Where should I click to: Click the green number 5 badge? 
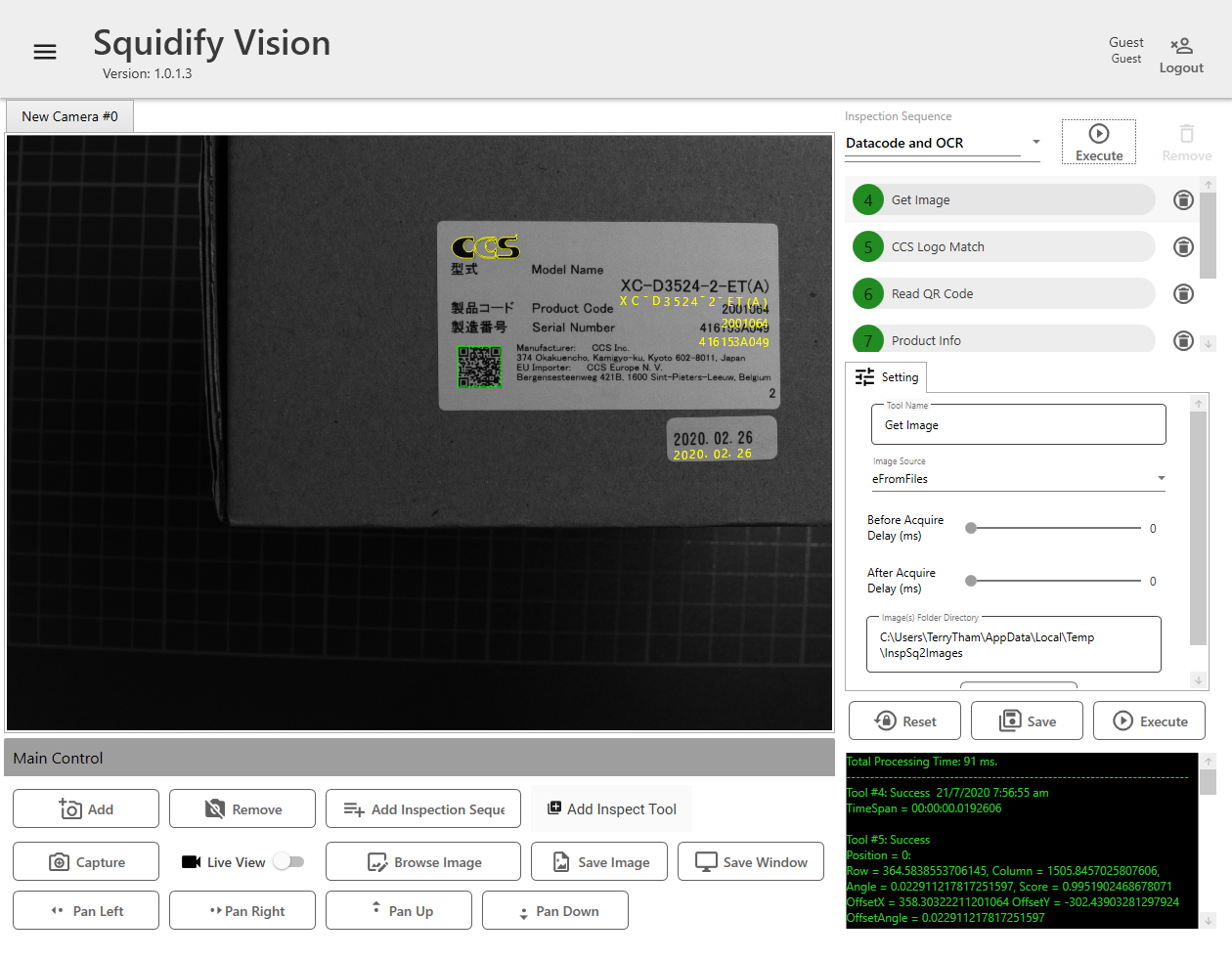[x=868, y=246]
